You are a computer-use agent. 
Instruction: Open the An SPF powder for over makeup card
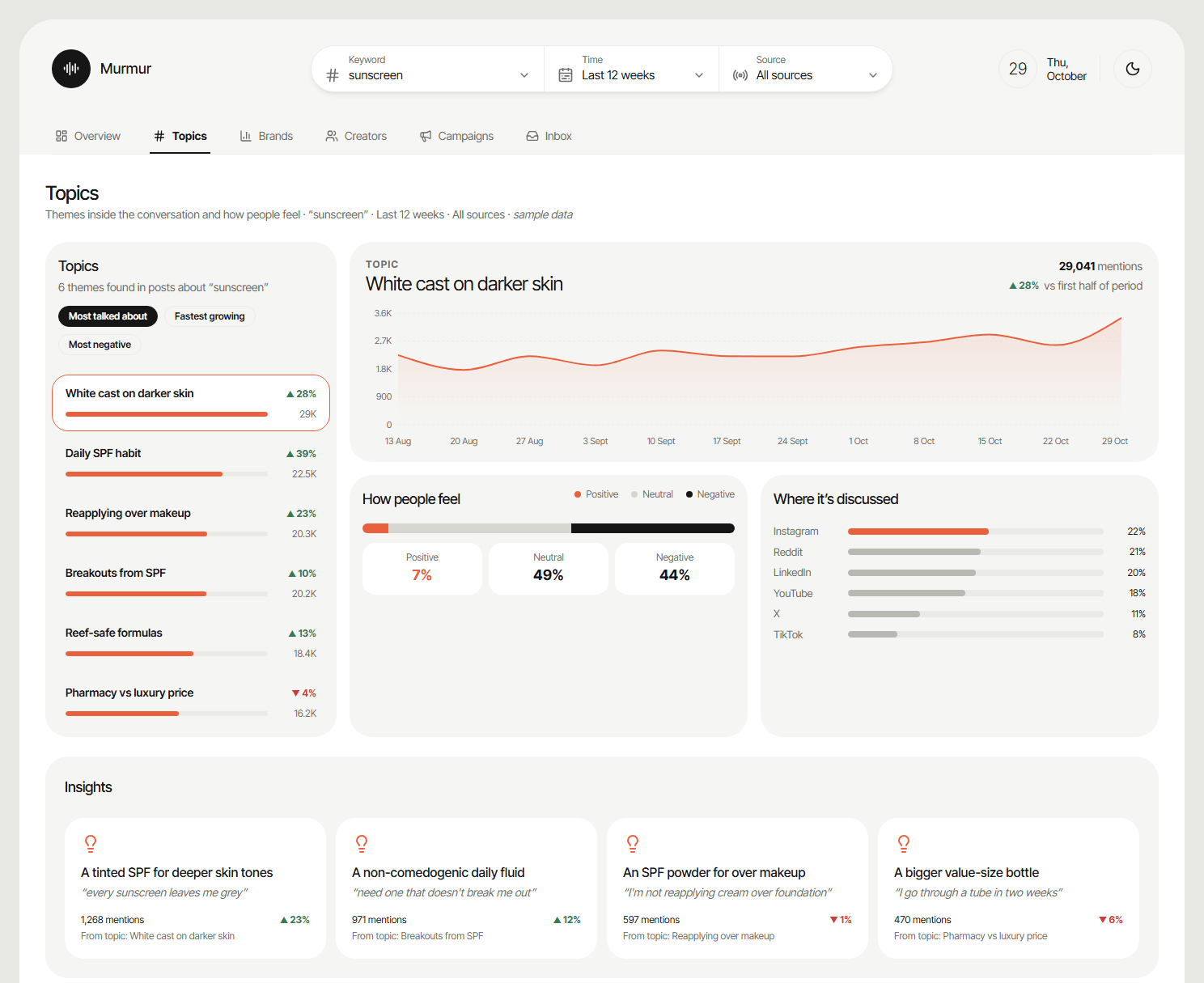pyautogui.click(x=737, y=888)
